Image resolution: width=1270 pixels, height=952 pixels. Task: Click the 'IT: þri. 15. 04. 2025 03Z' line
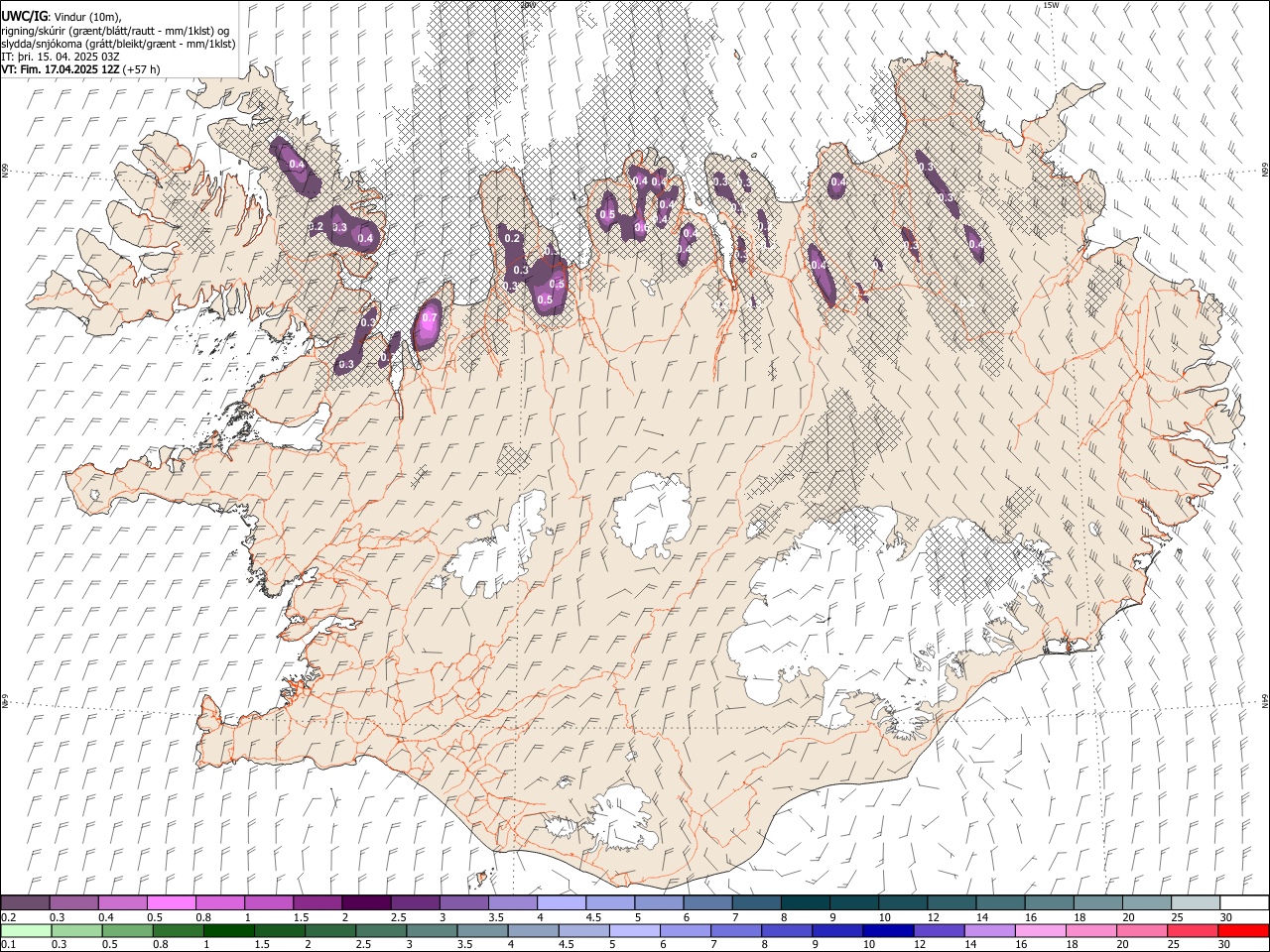(61, 57)
